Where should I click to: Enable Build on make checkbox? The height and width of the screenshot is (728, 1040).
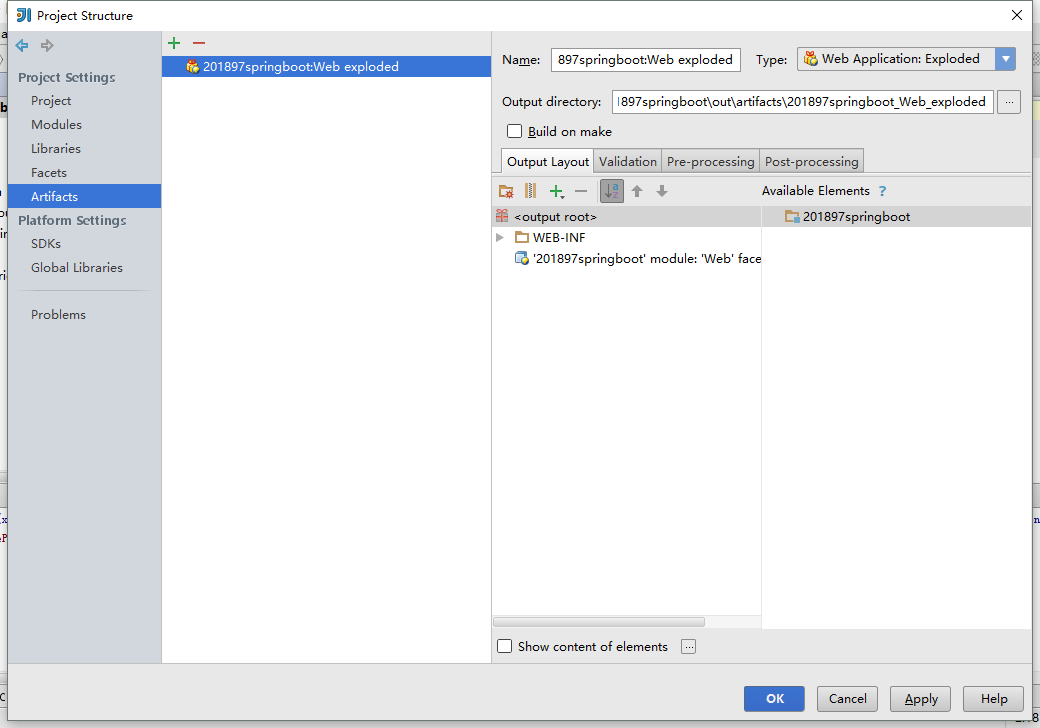click(x=514, y=131)
